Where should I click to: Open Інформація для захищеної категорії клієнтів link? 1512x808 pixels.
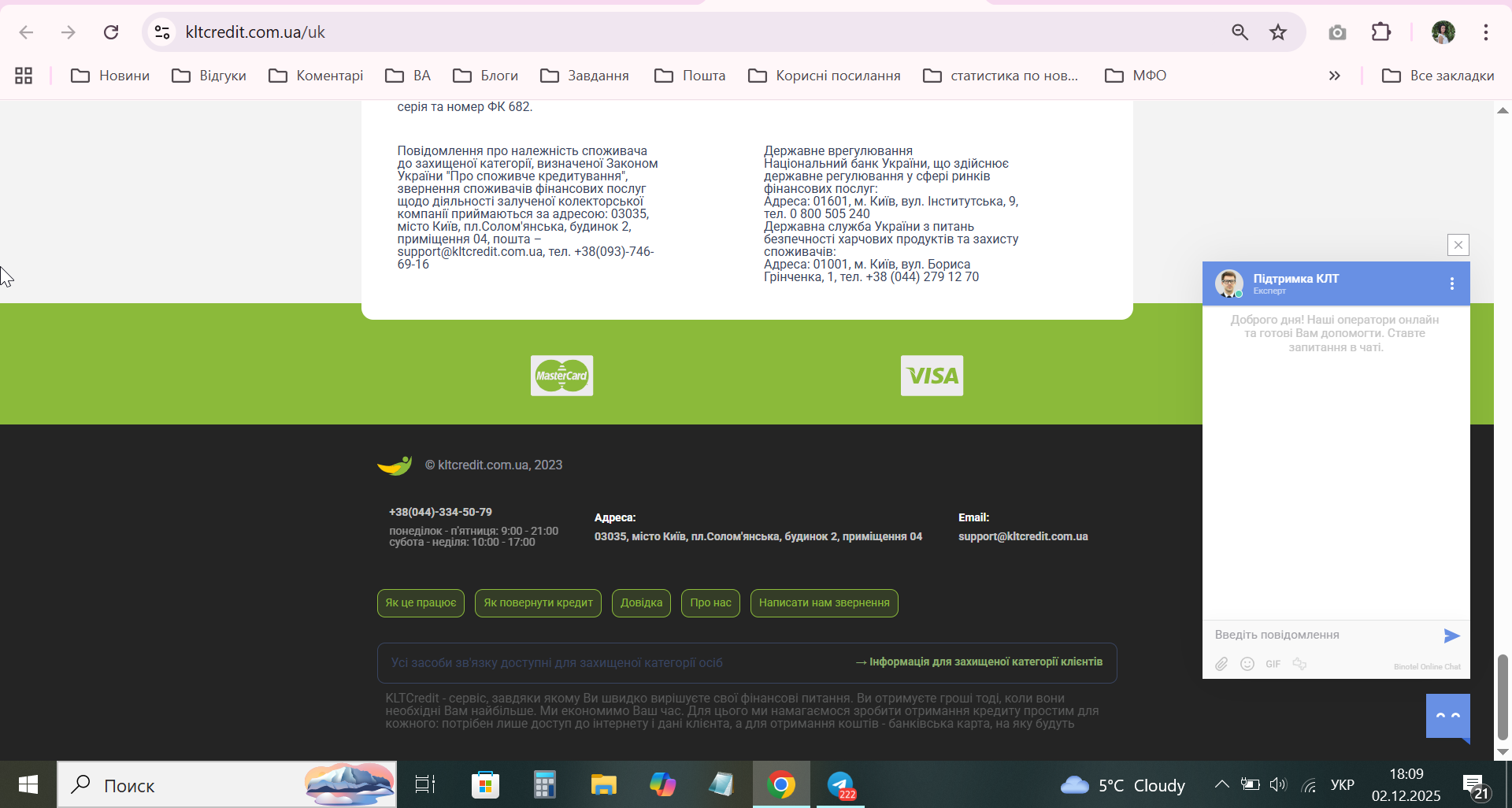tap(979, 662)
